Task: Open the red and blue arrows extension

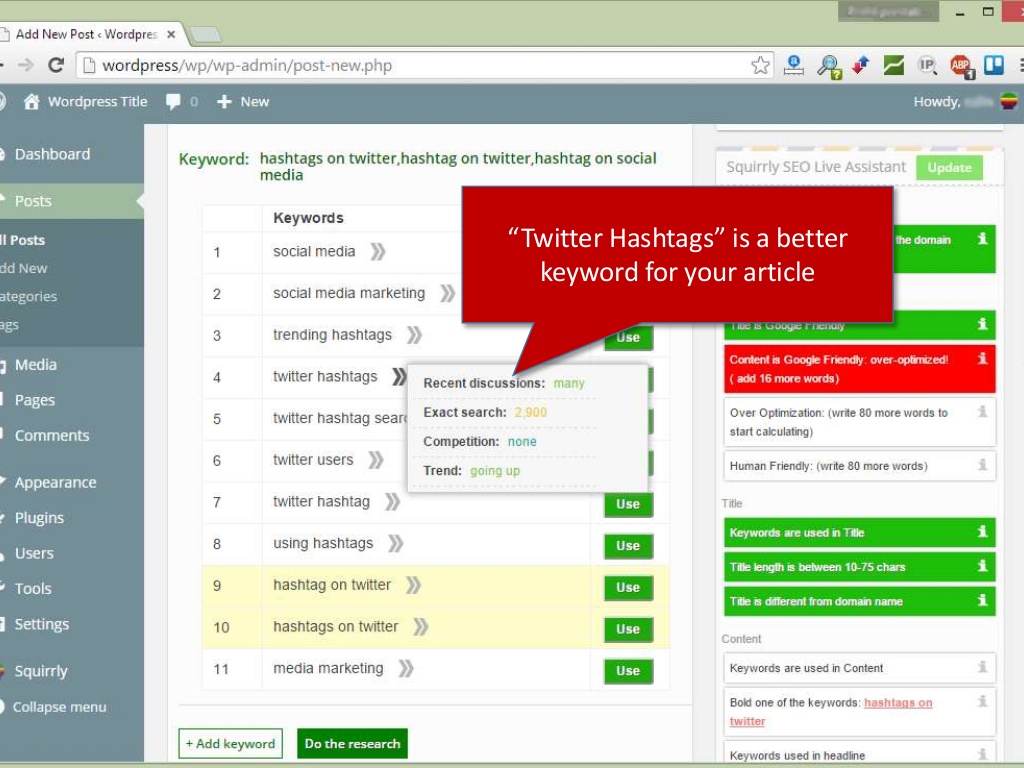Action: (x=861, y=65)
